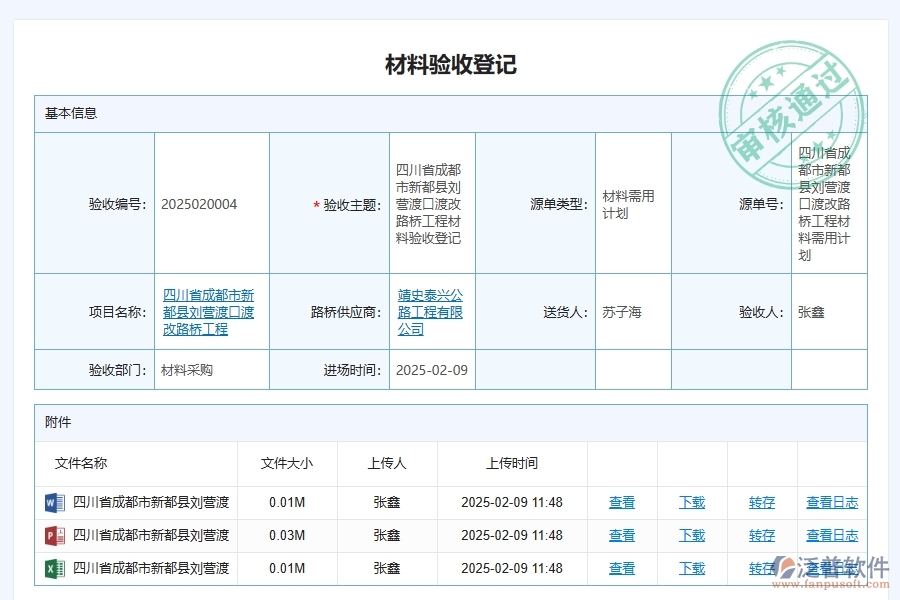Open 查看 on the PowerPoint attachment row

pyautogui.click(x=621, y=535)
